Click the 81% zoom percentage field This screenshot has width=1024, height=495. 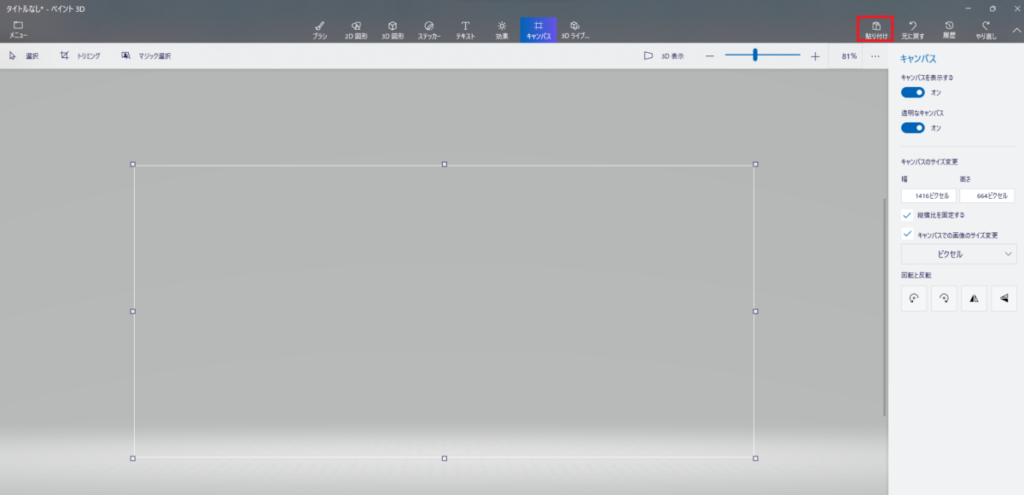coord(848,56)
